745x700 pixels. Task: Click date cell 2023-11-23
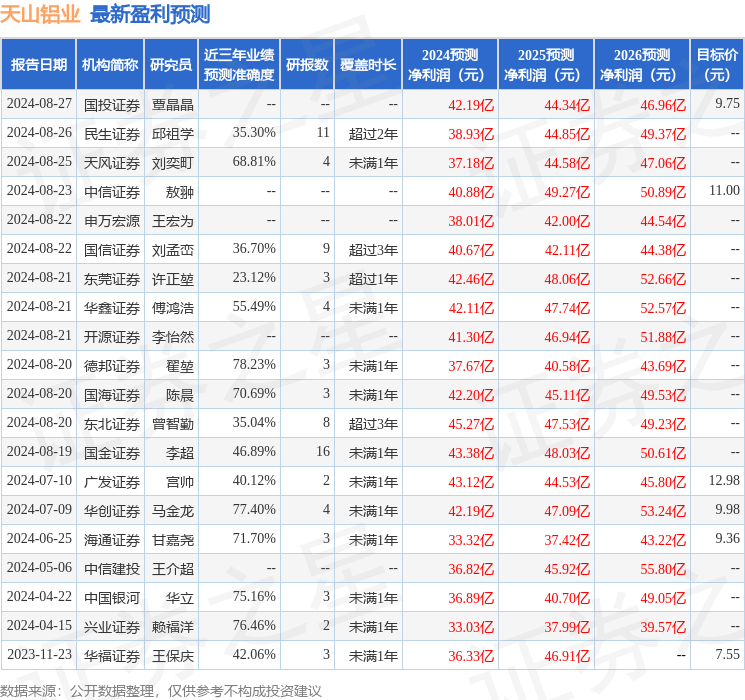(x=39, y=654)
